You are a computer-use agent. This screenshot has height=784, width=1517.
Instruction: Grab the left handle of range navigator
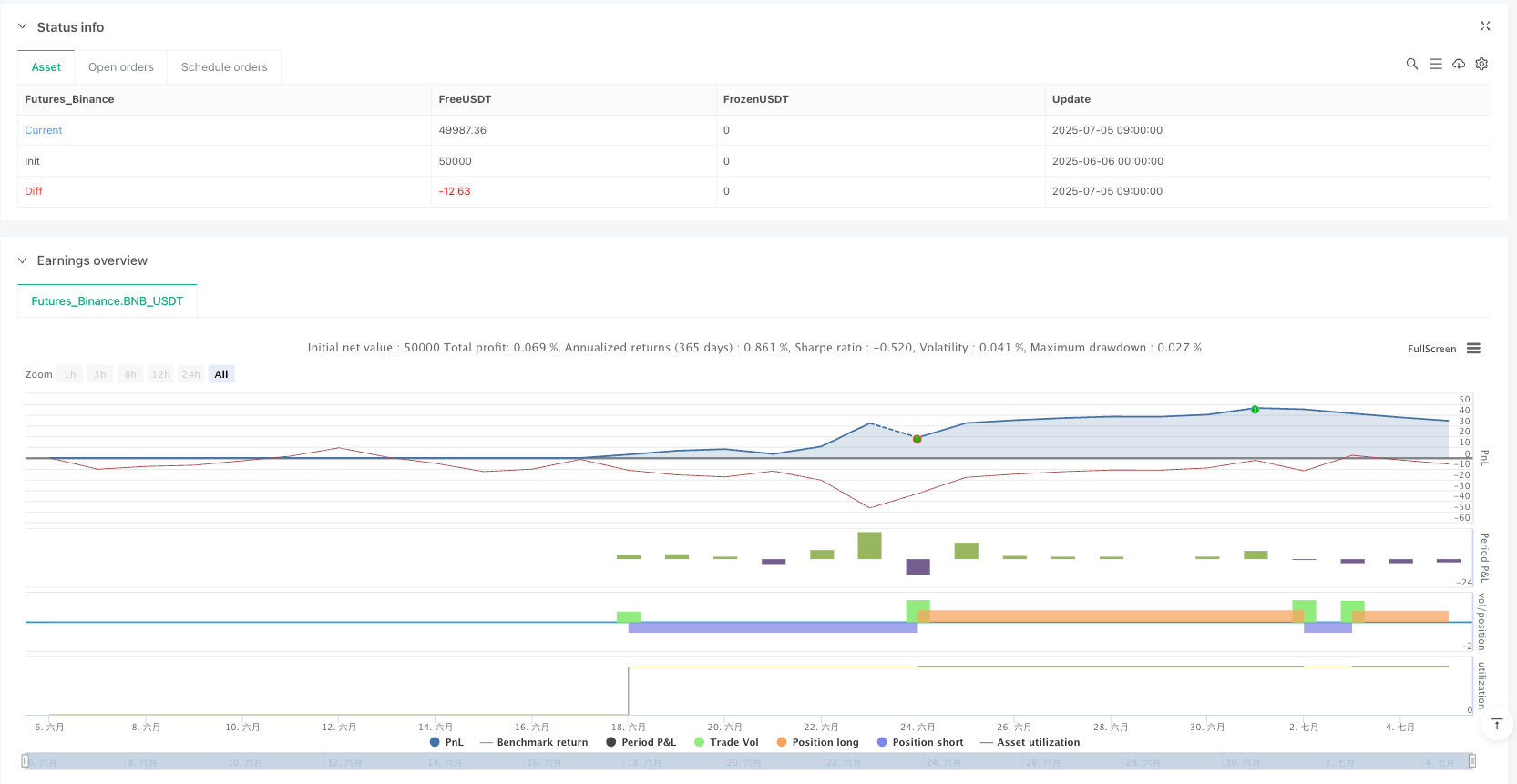[x=26, y=760]
